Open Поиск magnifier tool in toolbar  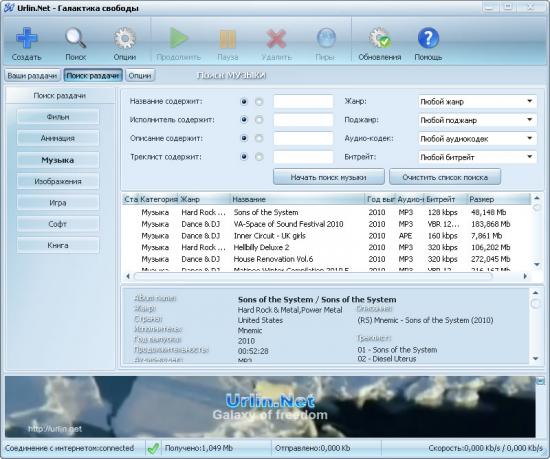point(75,38)
